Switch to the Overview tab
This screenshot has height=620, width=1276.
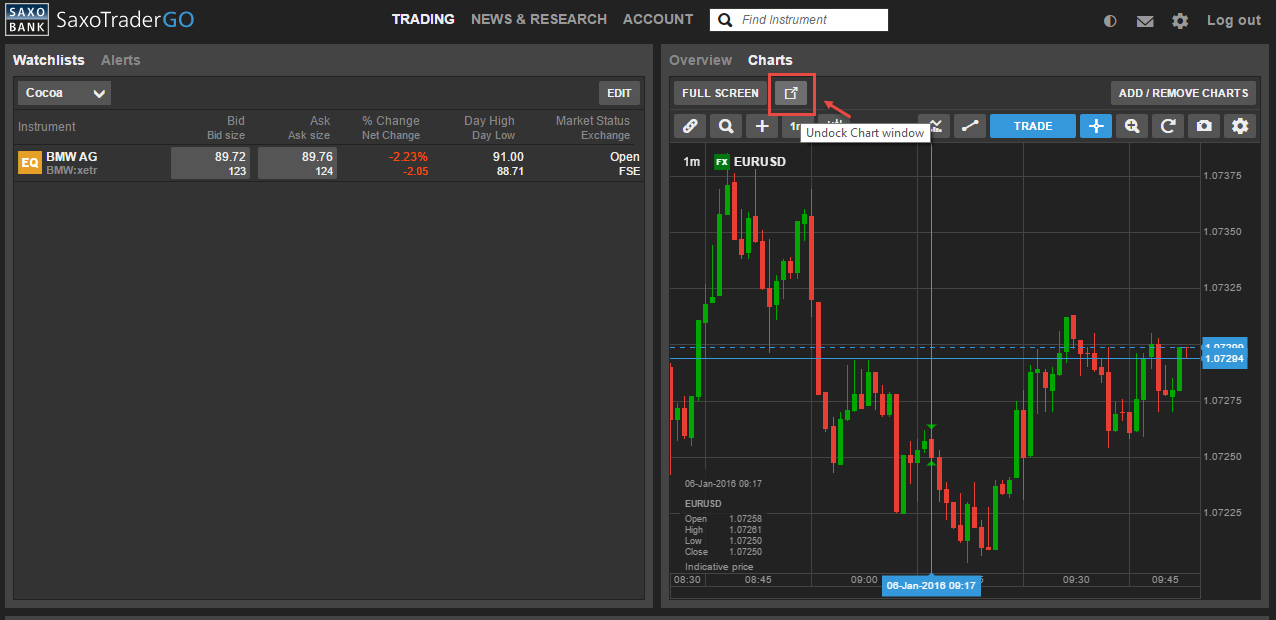pos(701,60)
